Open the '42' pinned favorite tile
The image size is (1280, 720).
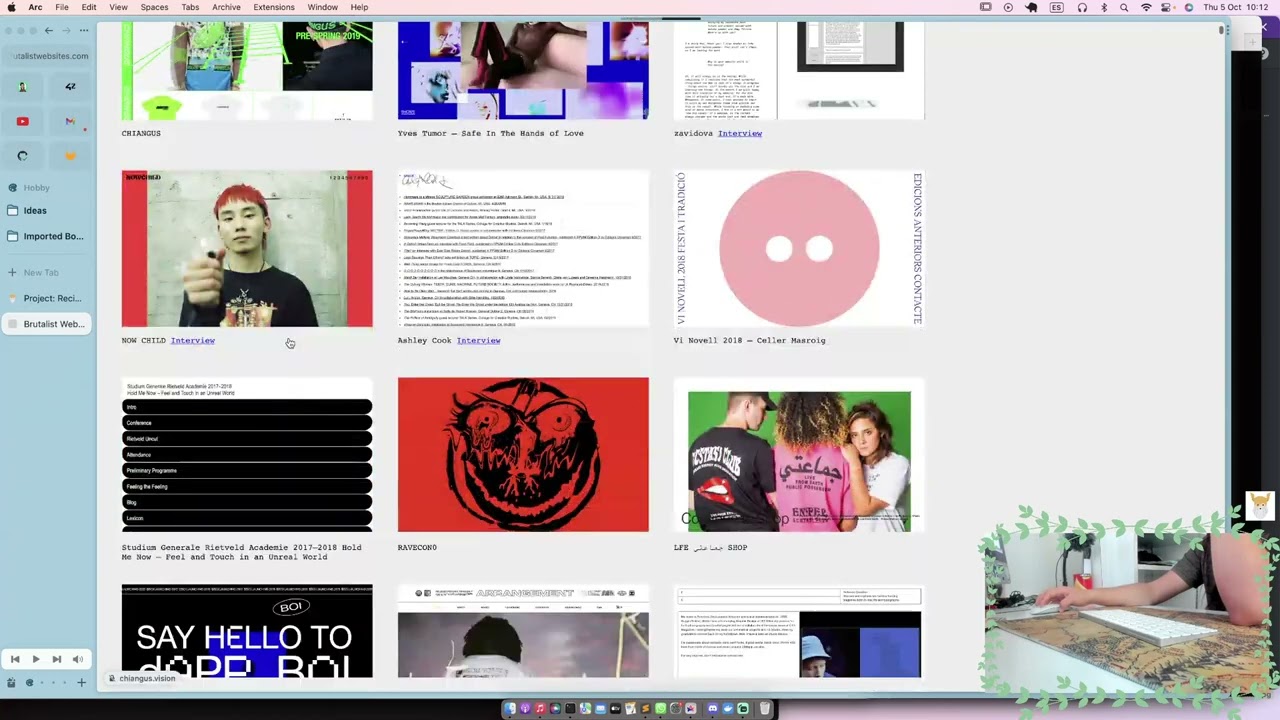click(x=70, y=87)
